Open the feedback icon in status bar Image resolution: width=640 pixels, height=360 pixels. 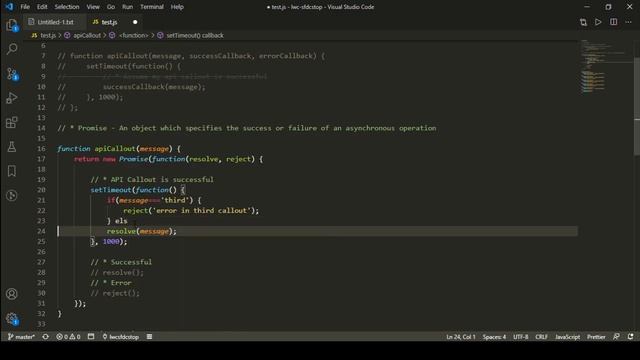click(616, 337)
